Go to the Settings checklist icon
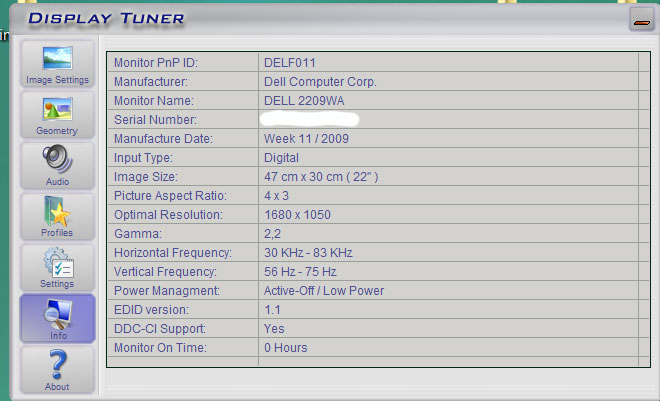Image resolution: width=660 pixels, height=401 pixels. tap(57, 268)
